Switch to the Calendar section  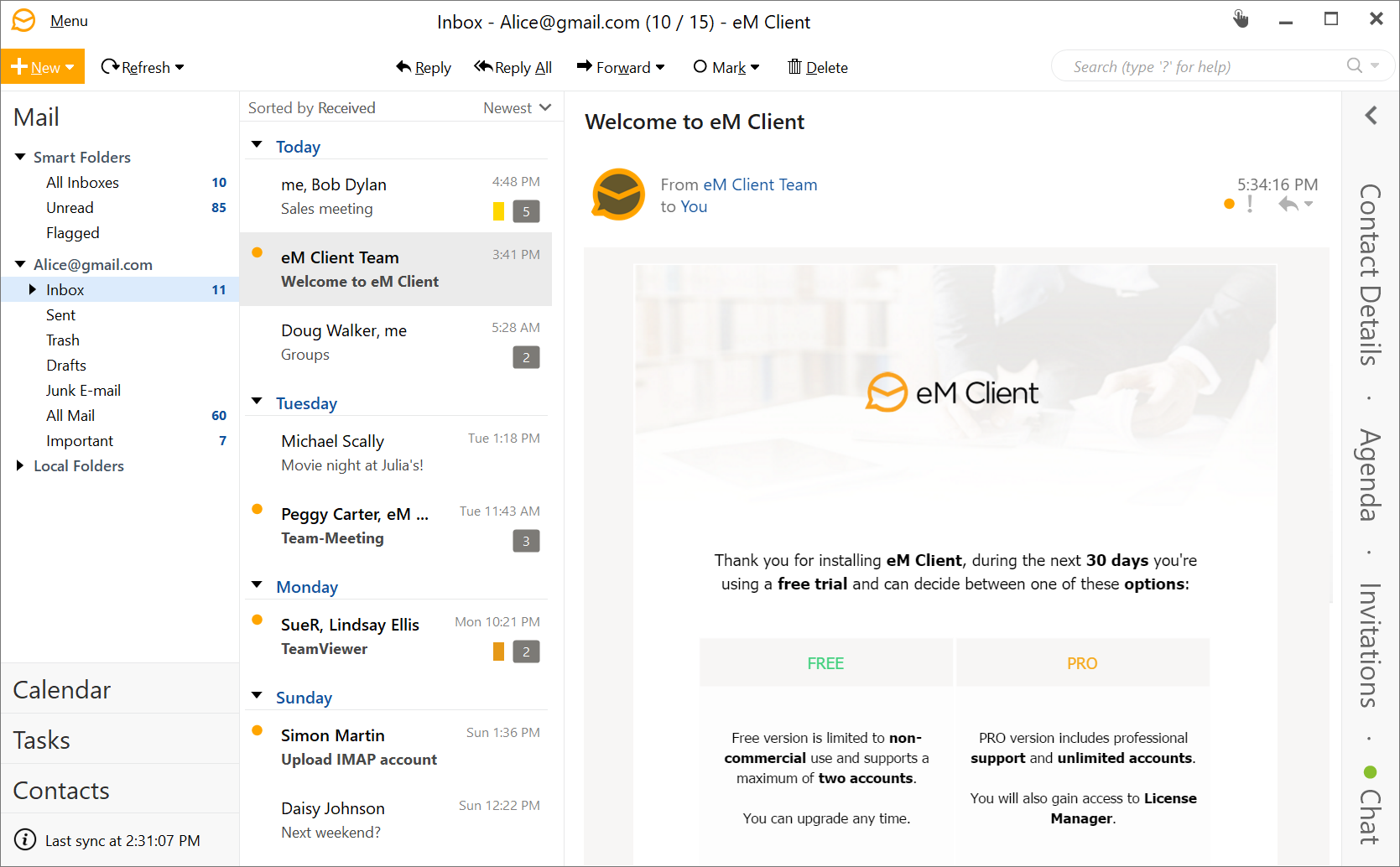[120, 689]
